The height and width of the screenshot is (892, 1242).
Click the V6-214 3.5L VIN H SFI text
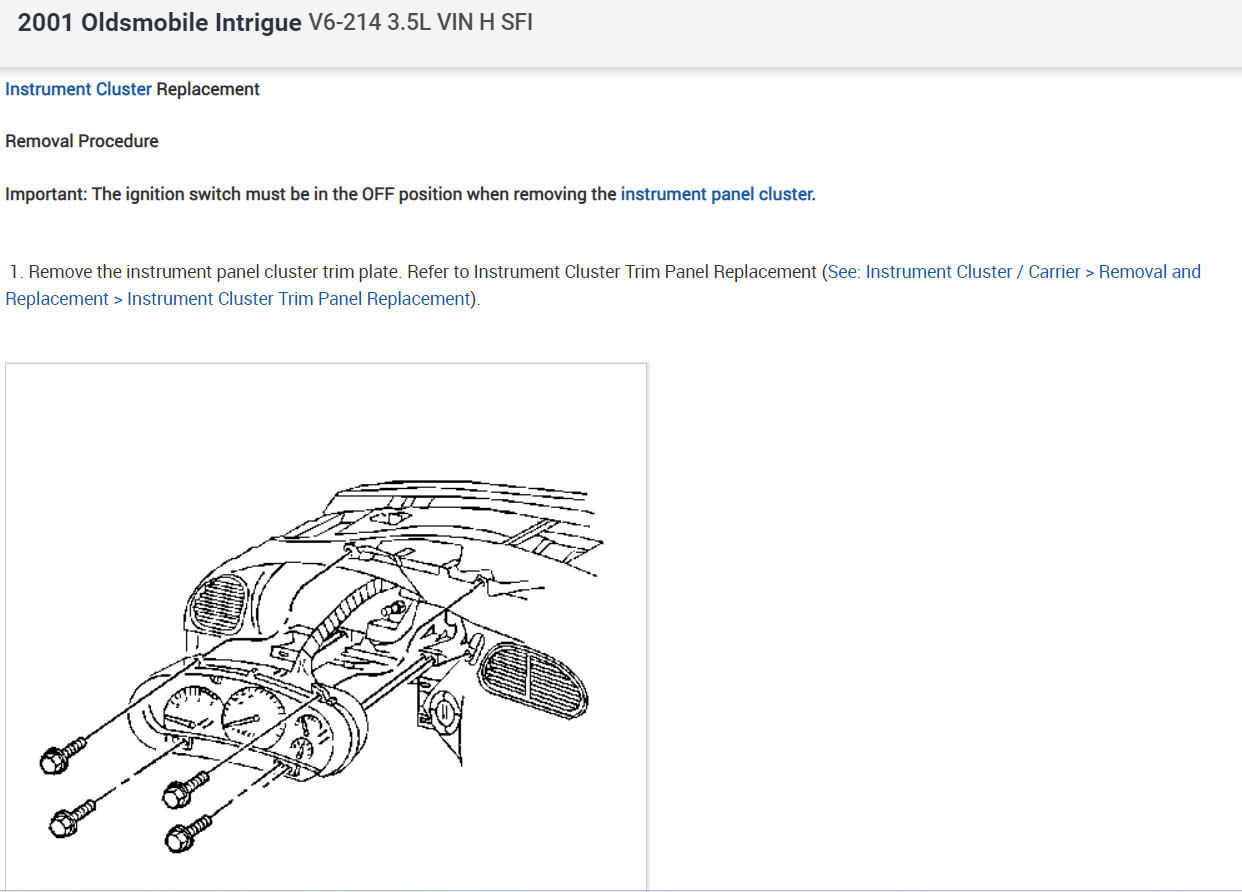click(421, 23)
